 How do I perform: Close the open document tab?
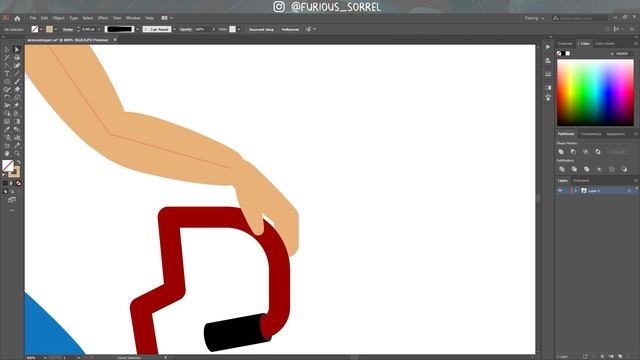[x=115, y=40]
